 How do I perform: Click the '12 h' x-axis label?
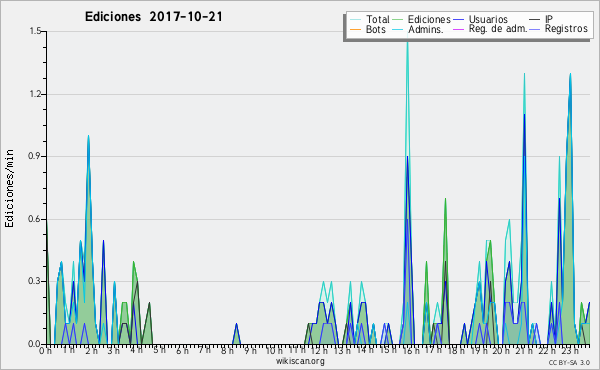(x=319, y=350)
